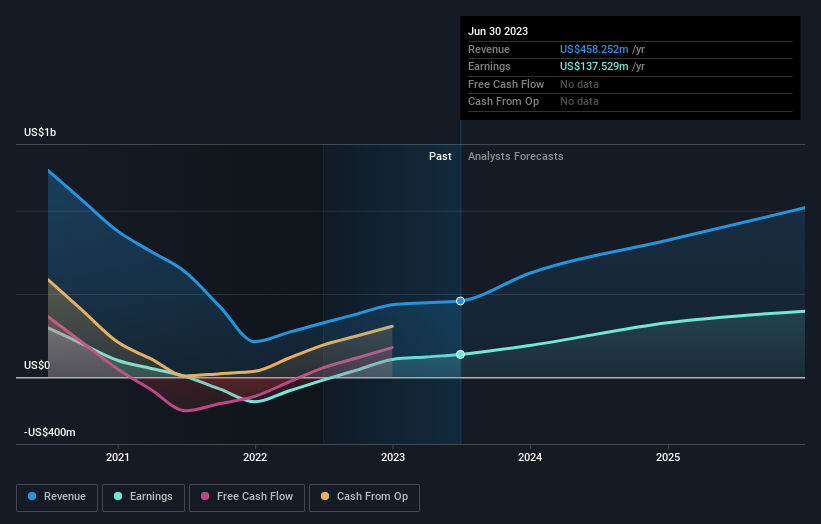Select the Earnings data point at Jun 2023
821x524 pixels.
[460, 354]
